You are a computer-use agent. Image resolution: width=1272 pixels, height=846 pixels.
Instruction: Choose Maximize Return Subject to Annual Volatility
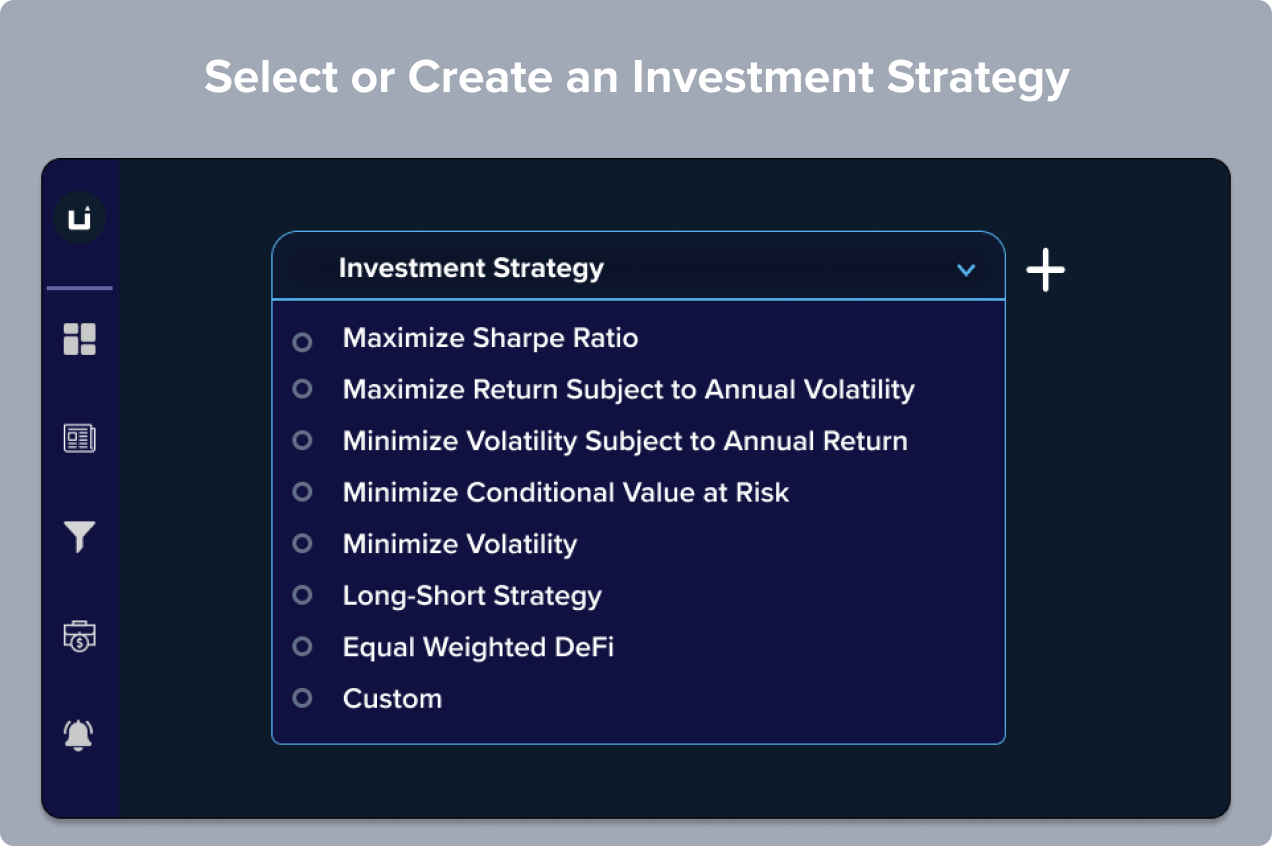pyautogui.click(x=629, y=389)
